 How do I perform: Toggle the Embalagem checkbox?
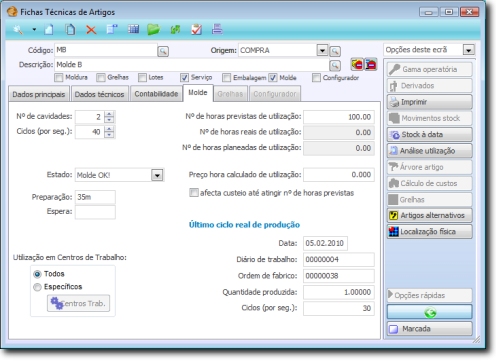[227, 78]
